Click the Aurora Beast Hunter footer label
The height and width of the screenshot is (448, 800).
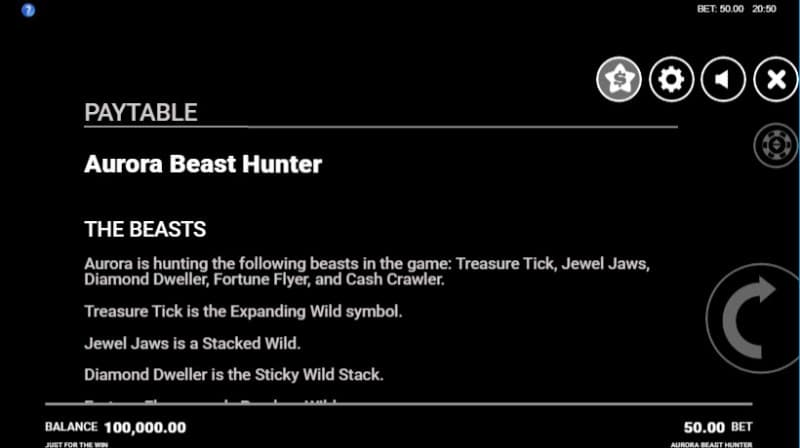pyautogui.click(x=738, y=443)
